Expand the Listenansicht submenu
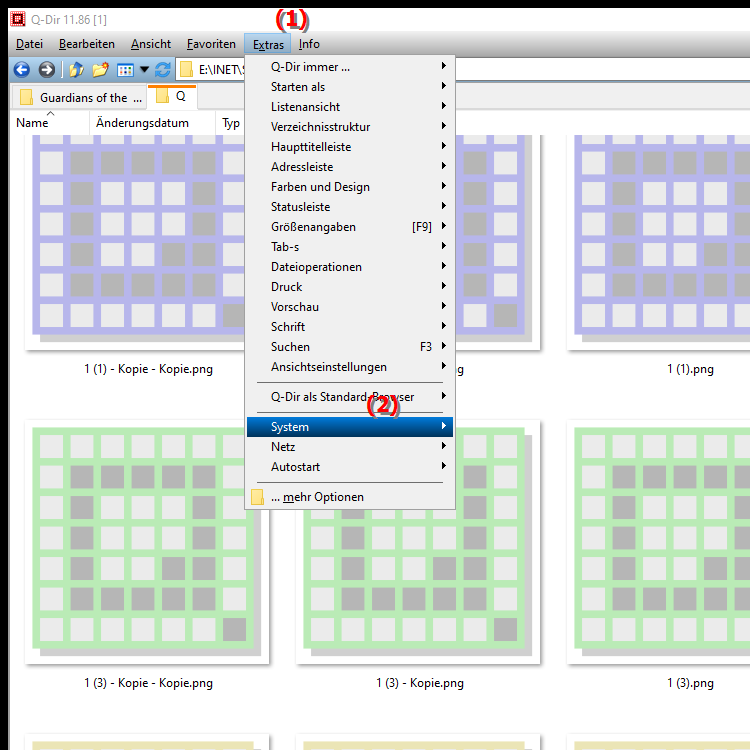 [350, 107]
